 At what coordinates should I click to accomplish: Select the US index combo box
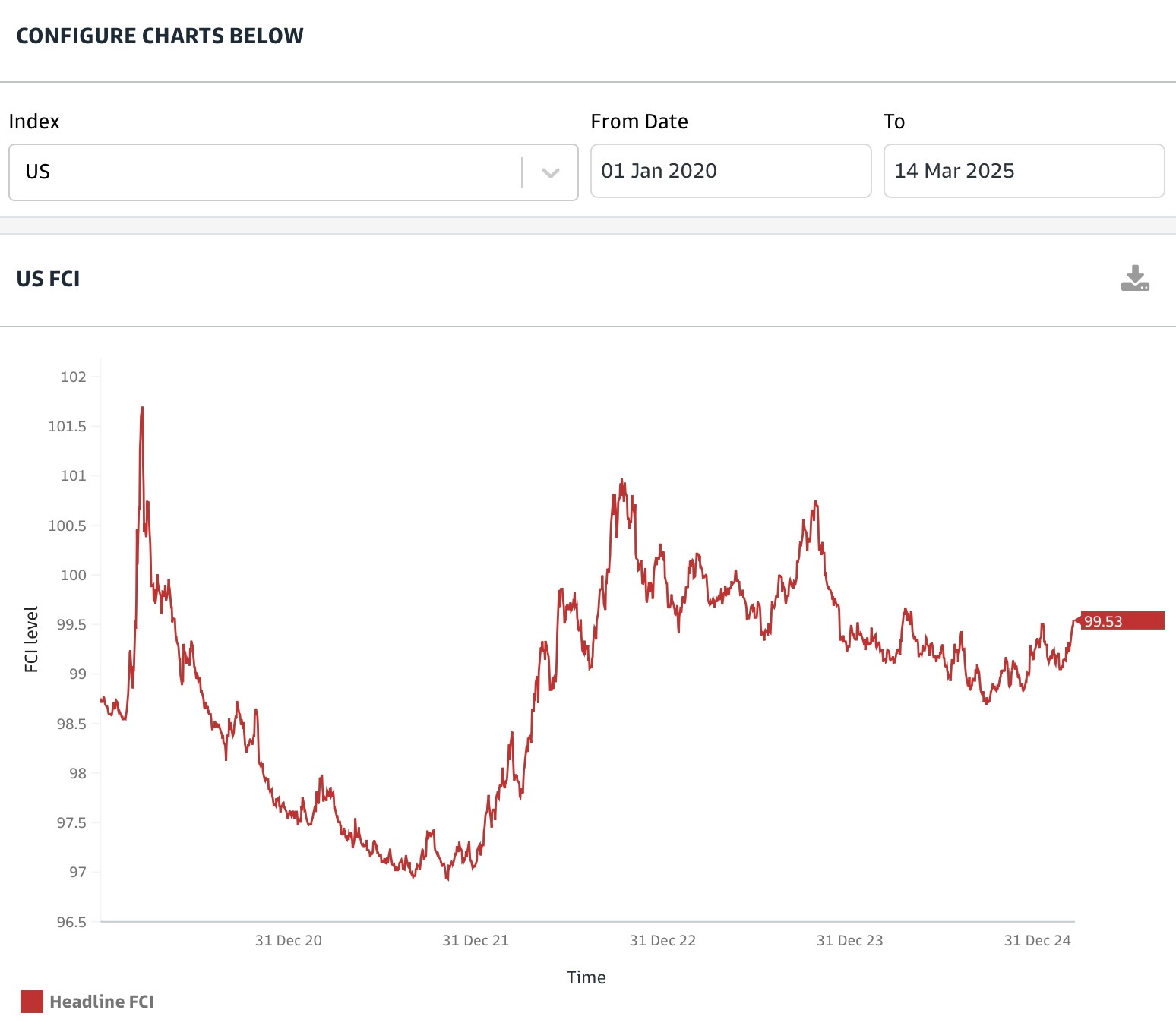[x=293, y=172]
